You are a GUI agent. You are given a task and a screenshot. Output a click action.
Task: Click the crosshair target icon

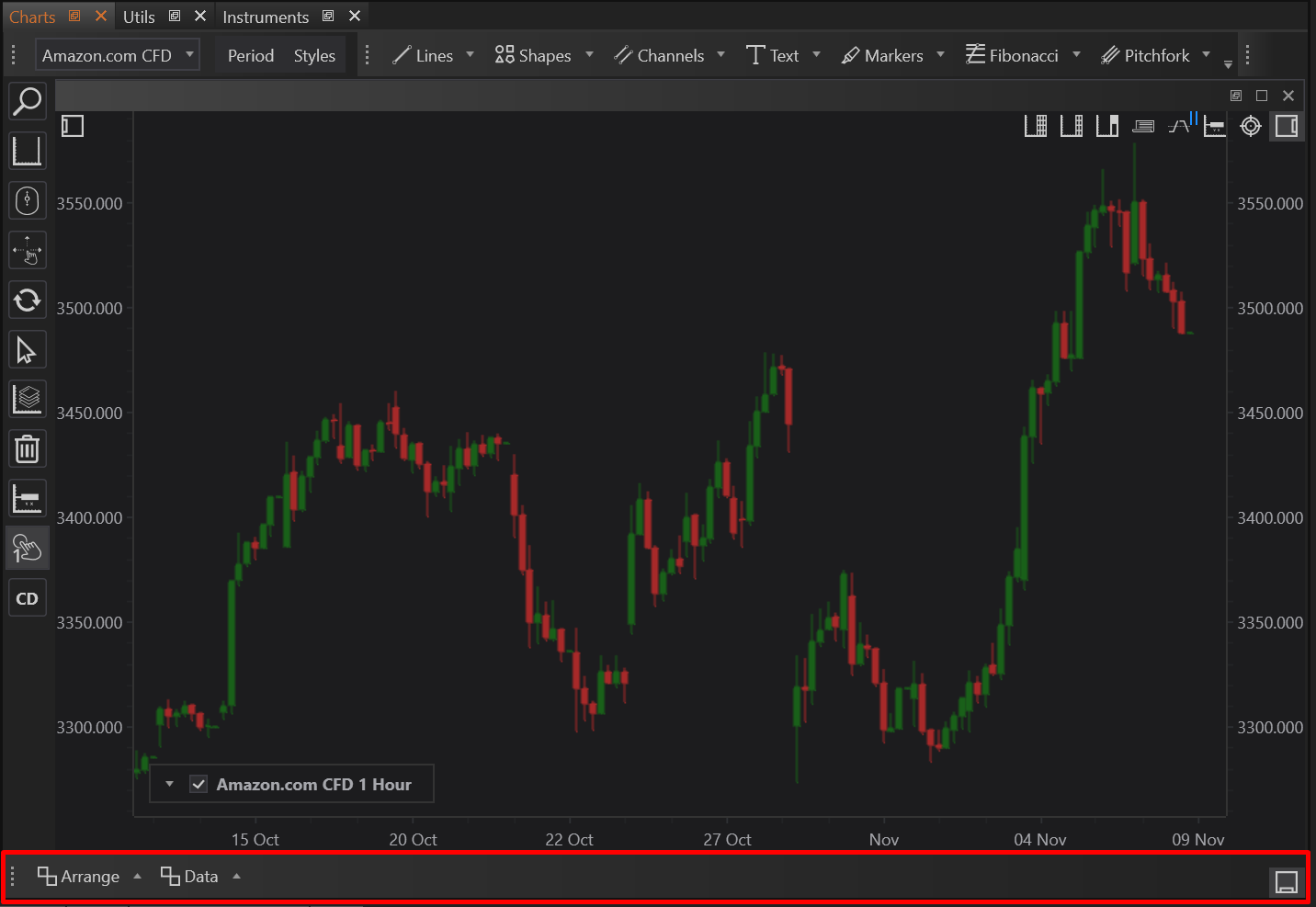click(1251, 126)
